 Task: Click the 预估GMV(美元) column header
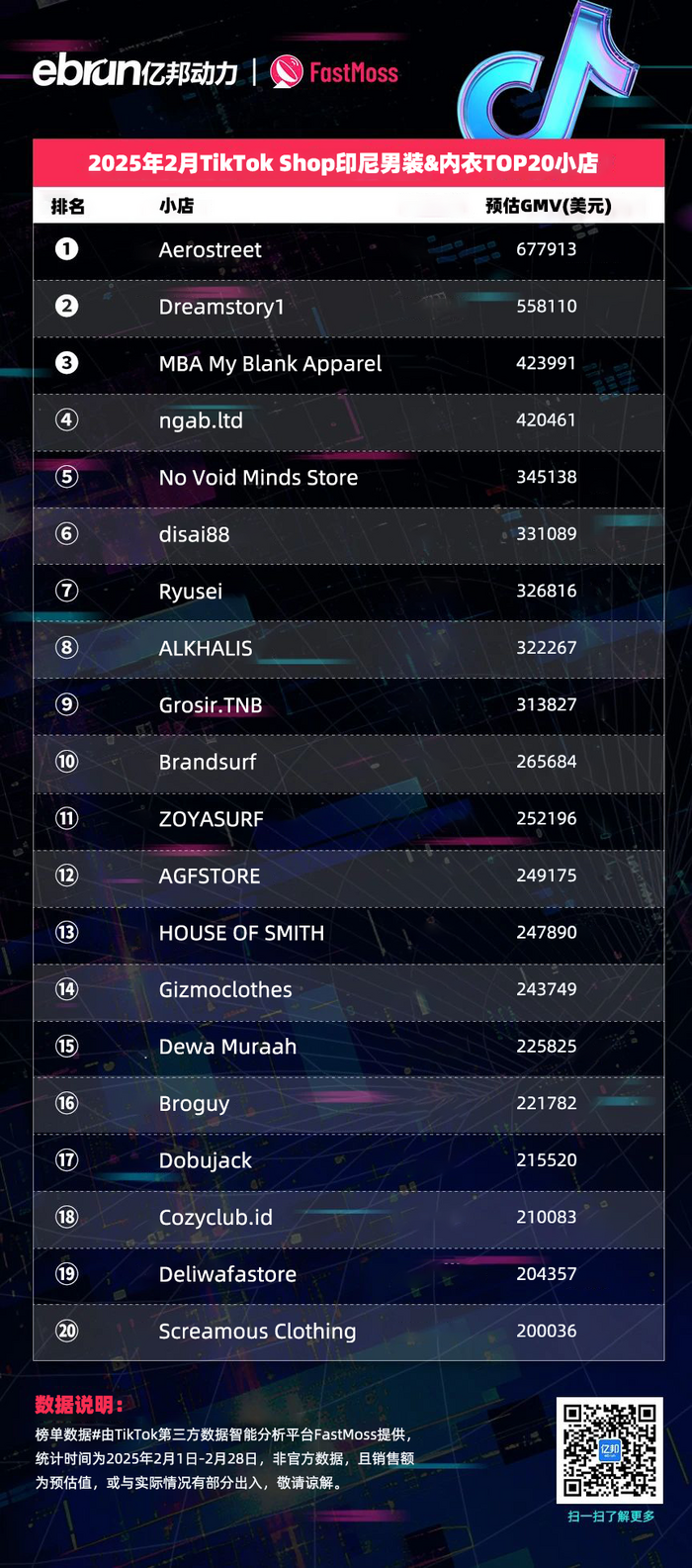(549, 206)
